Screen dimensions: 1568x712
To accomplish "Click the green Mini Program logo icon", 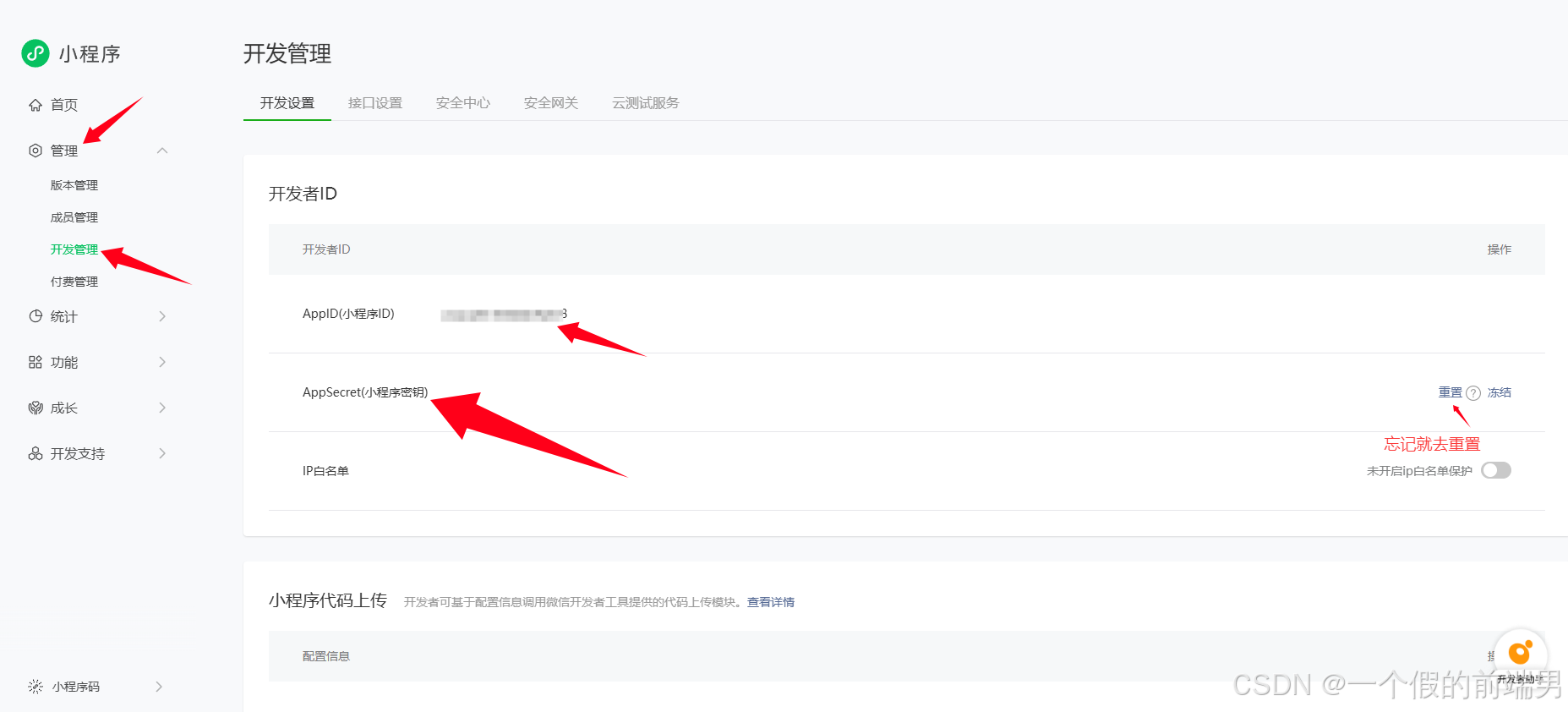I will pyautogui.click(x=36, y=53).
